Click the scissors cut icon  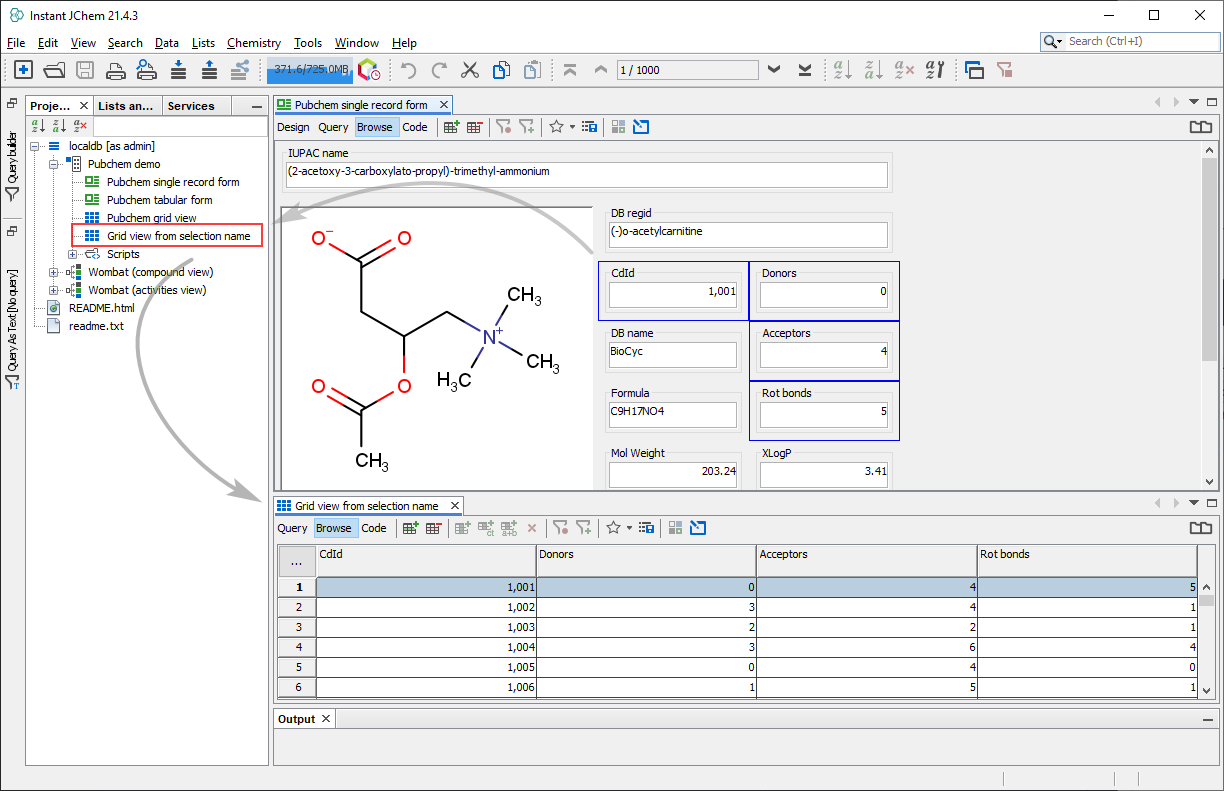point(470,70)
